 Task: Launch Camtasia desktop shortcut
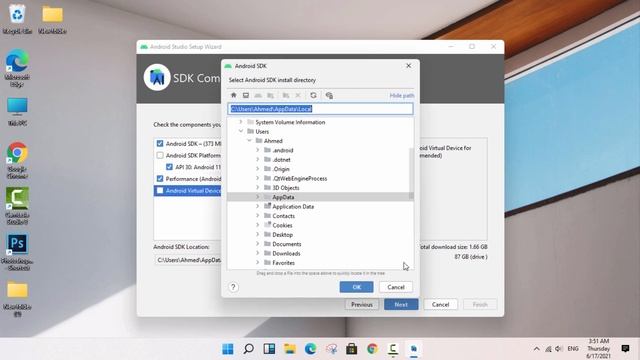click(17, 206)
